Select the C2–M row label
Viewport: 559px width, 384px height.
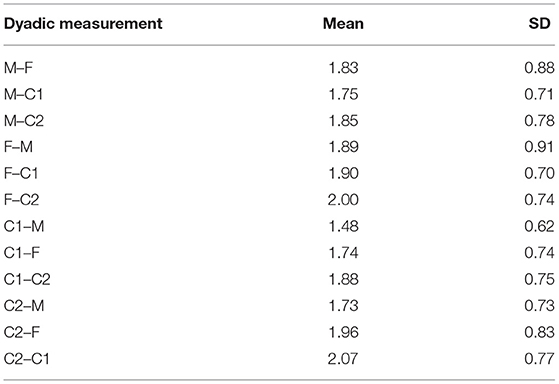click(24, 306)
